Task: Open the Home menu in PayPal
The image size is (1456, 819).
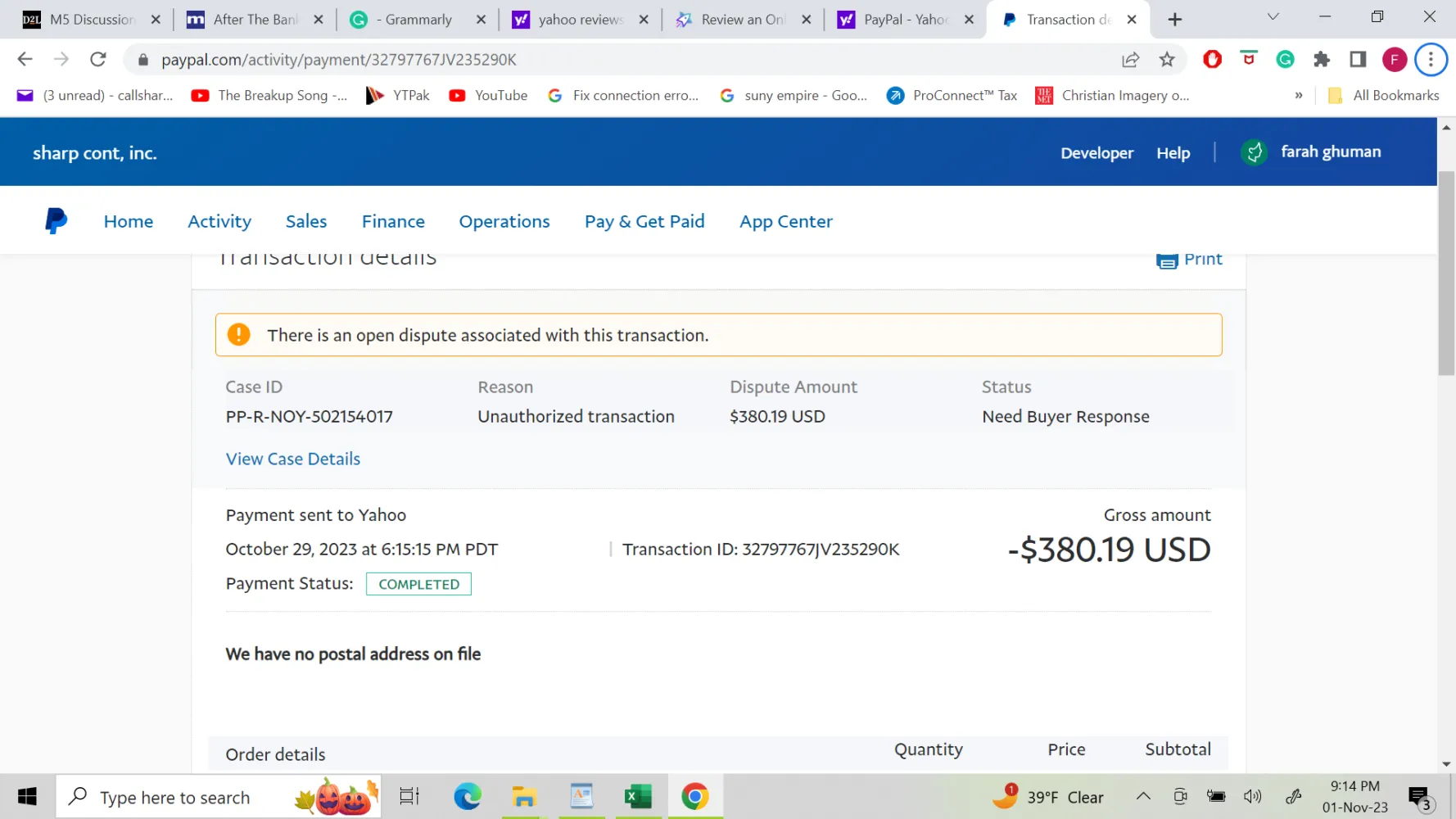Action: pos(129,221)
